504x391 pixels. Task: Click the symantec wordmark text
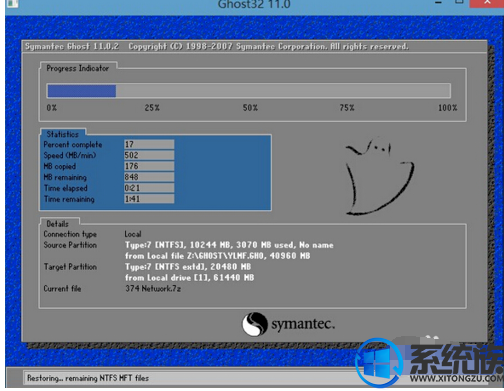coord(303,324)
